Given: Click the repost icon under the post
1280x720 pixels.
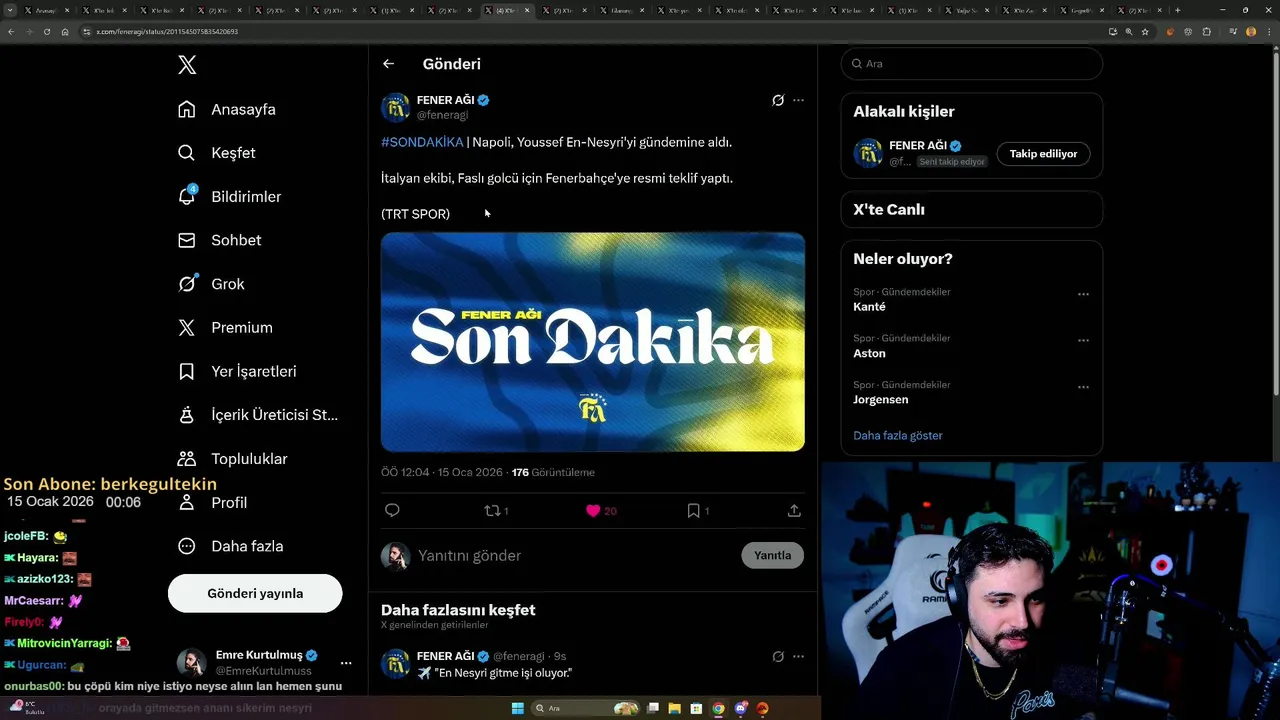Looking at the screenshot, I should [x=492, y=510].
